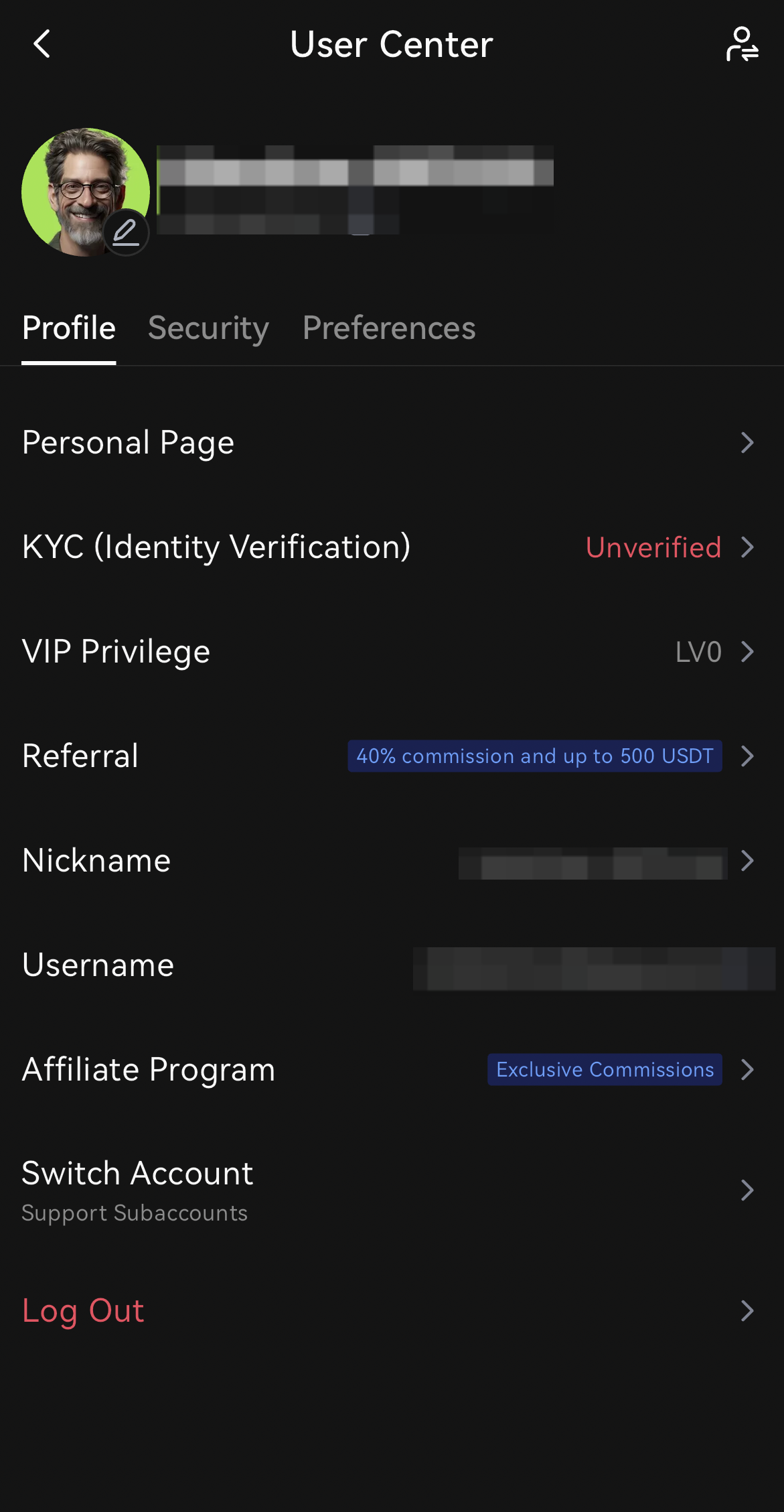784x1512 pixels.
Task: Open KYC Identity Verification
Action: tap(216, 547)
